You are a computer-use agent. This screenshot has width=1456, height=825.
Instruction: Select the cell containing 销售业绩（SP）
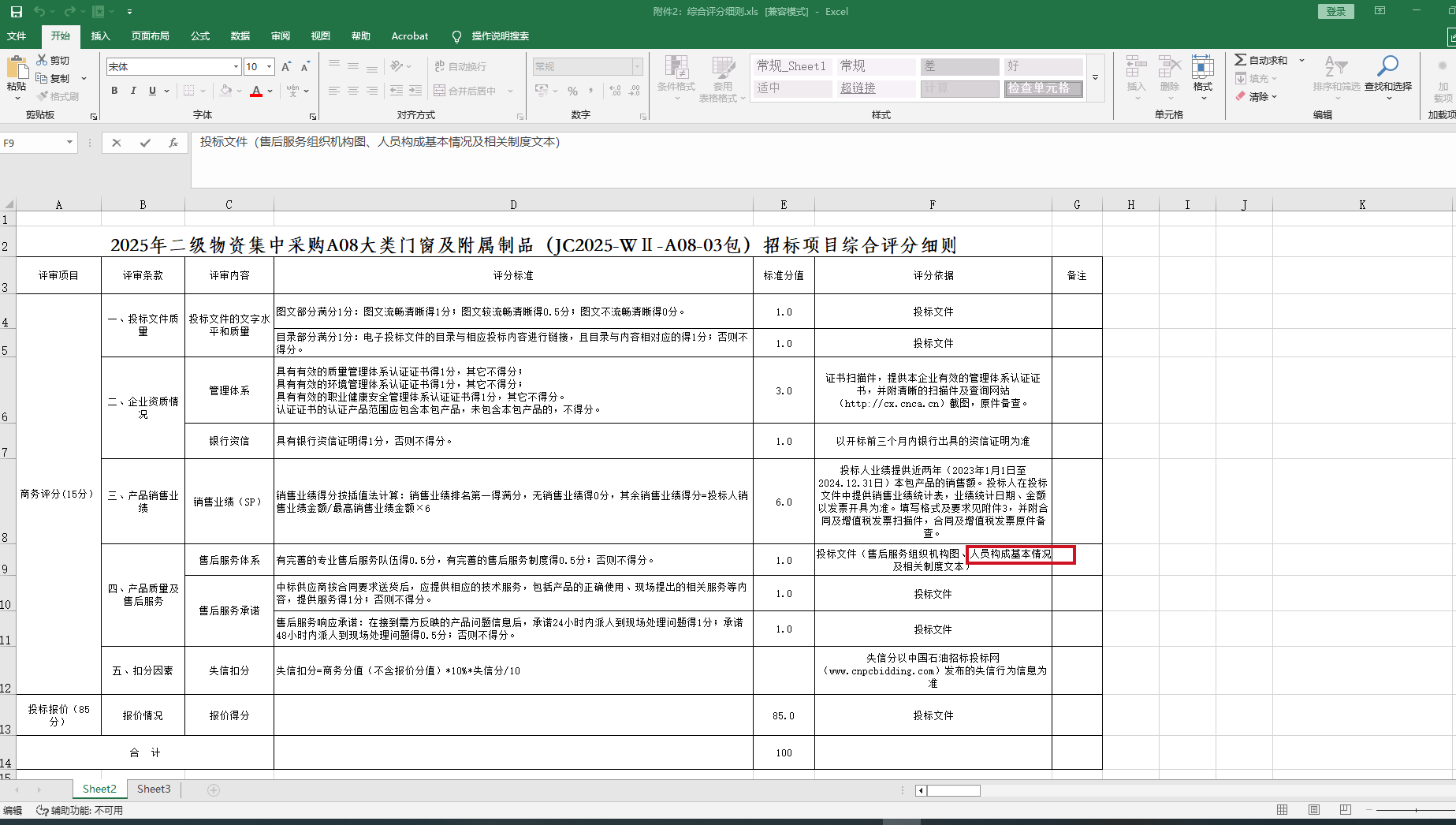pyautogui.click(x=229, y=502)
